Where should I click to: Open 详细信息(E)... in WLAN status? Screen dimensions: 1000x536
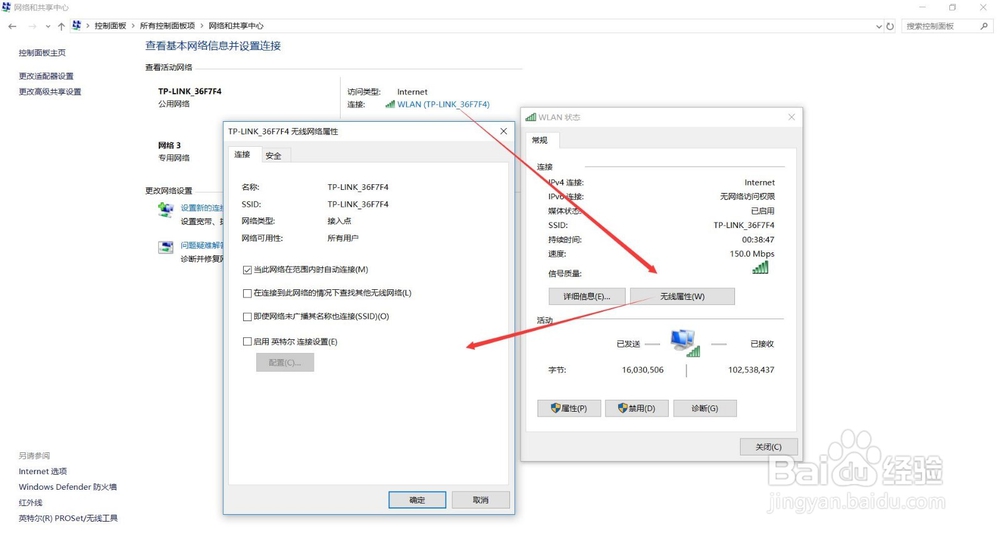[587, 297]
